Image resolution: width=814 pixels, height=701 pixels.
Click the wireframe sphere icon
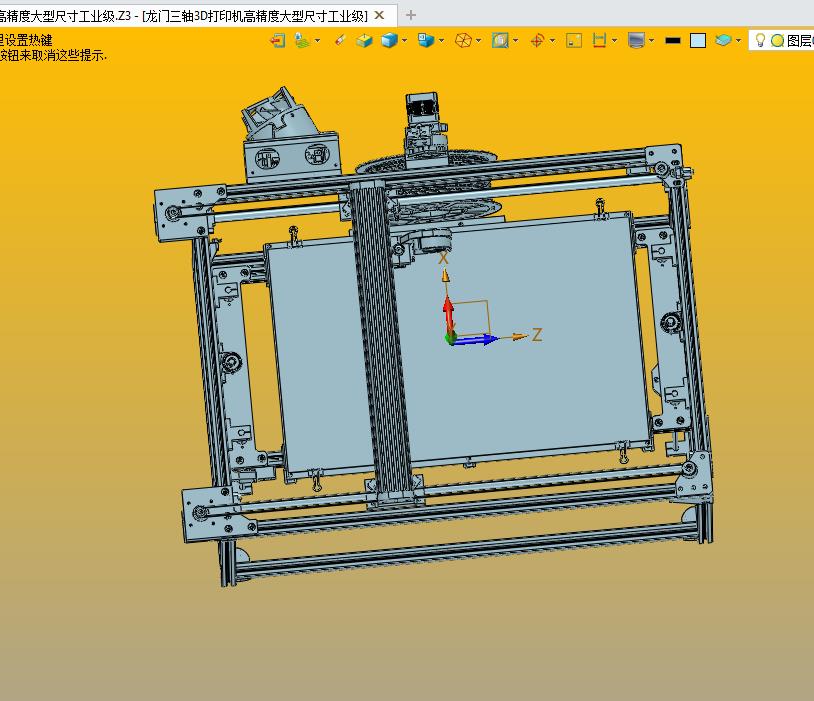(463, 40)
